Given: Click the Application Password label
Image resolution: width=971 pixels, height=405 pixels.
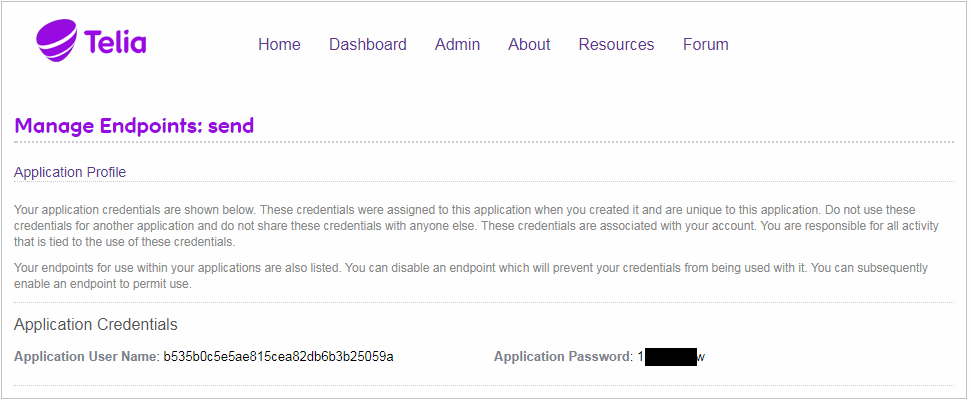Looking at the screenshot, I should (564, 357).
